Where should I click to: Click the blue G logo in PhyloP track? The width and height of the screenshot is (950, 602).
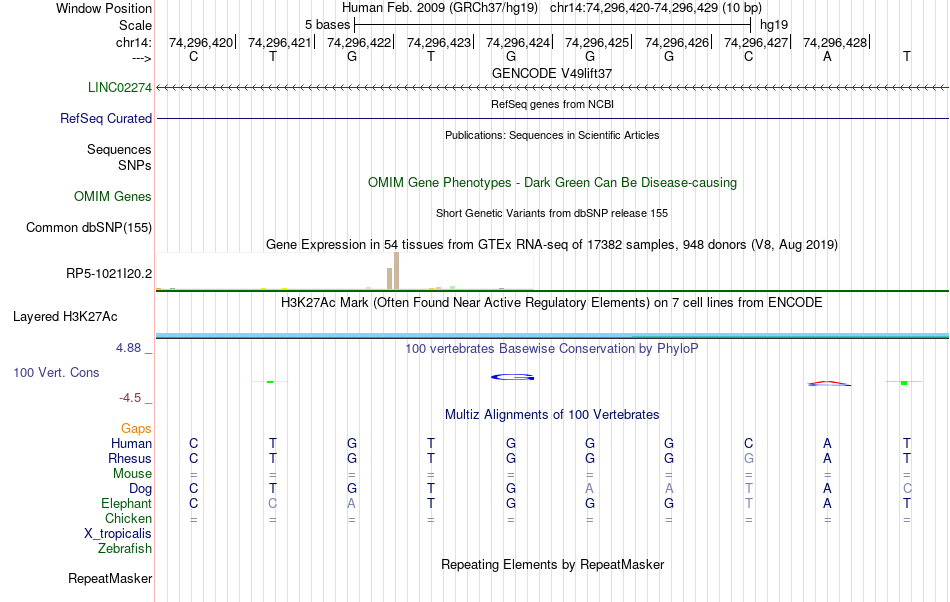click(x=512, y=377)
